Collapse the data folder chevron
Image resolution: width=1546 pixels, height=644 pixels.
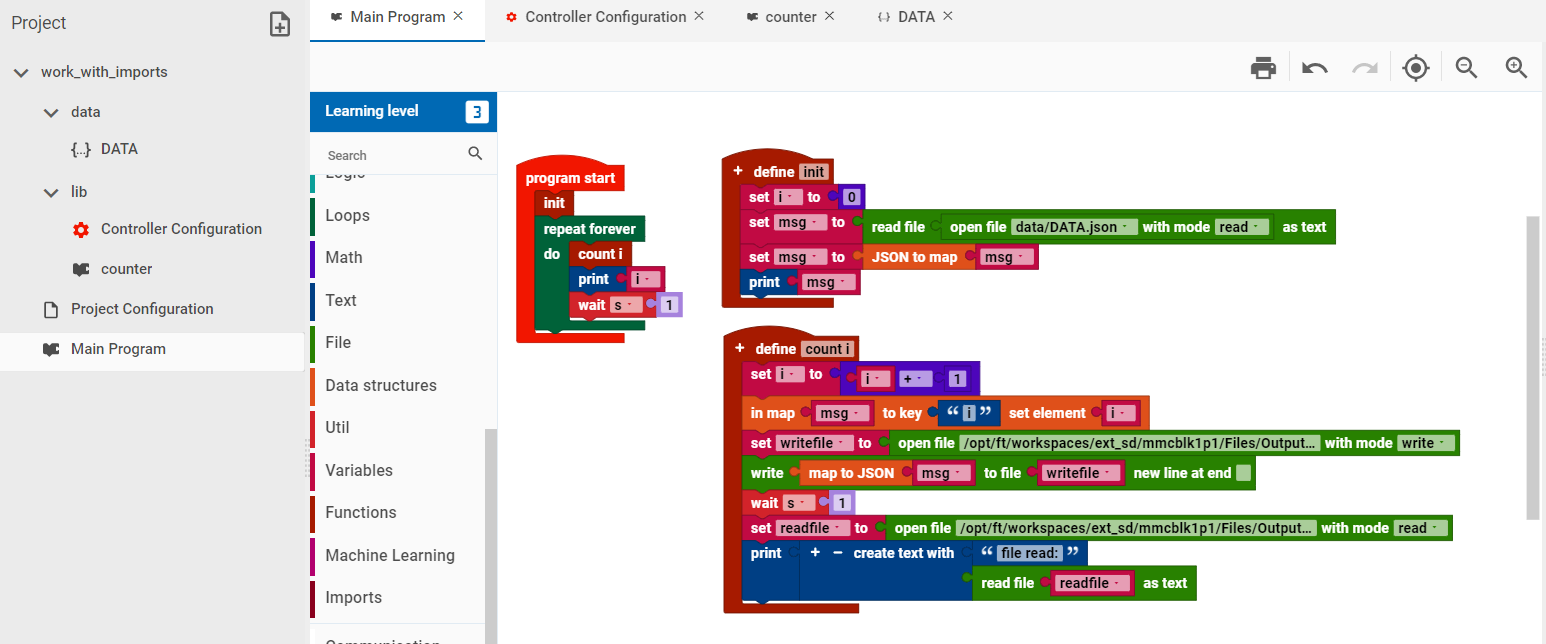[x=51, y=113]
